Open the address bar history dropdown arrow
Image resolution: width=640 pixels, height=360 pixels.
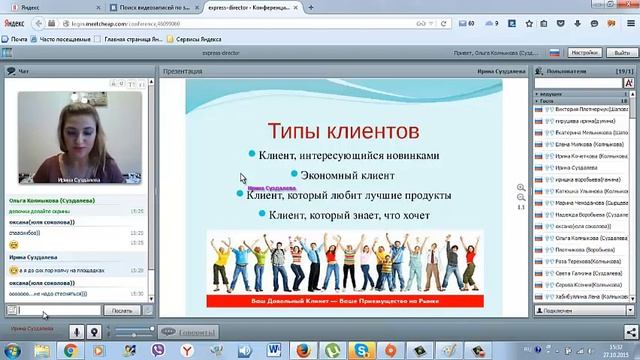(431, 24)
